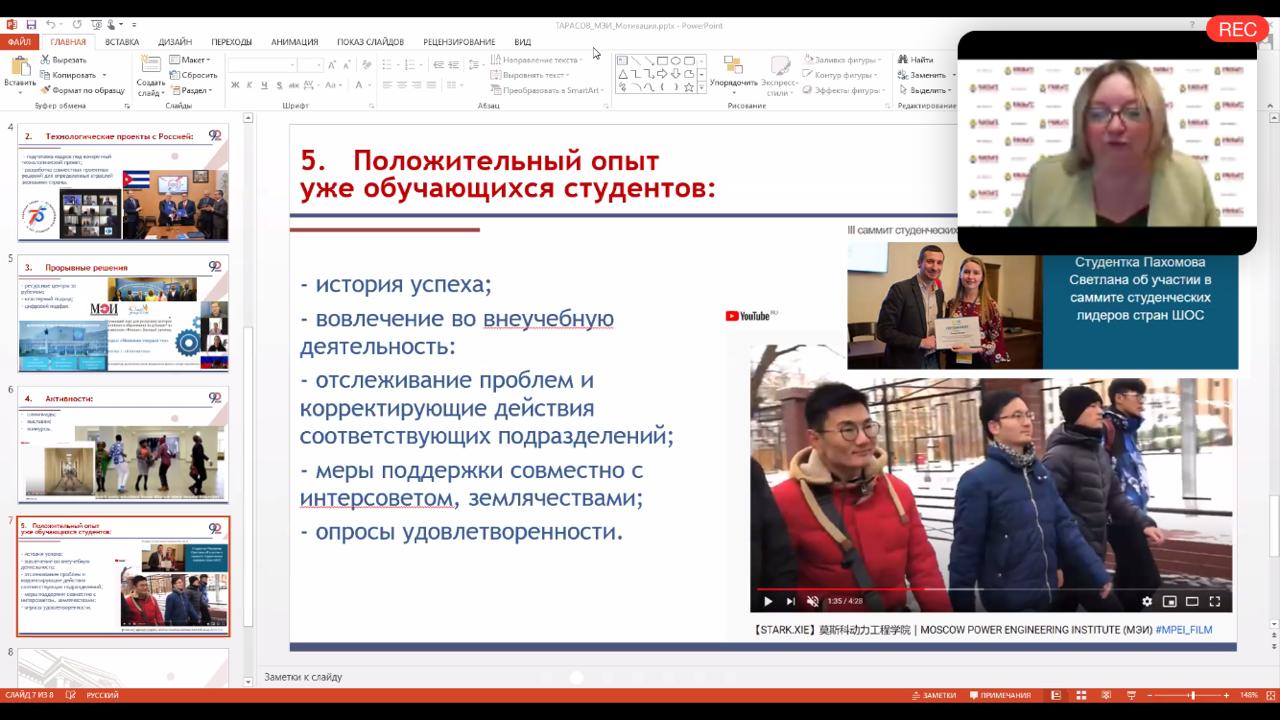Image resolution: width=1280 pixels, height=720 pixels.
Task: Click the Save icon in quick access toolbar
Action: point(31,25)
